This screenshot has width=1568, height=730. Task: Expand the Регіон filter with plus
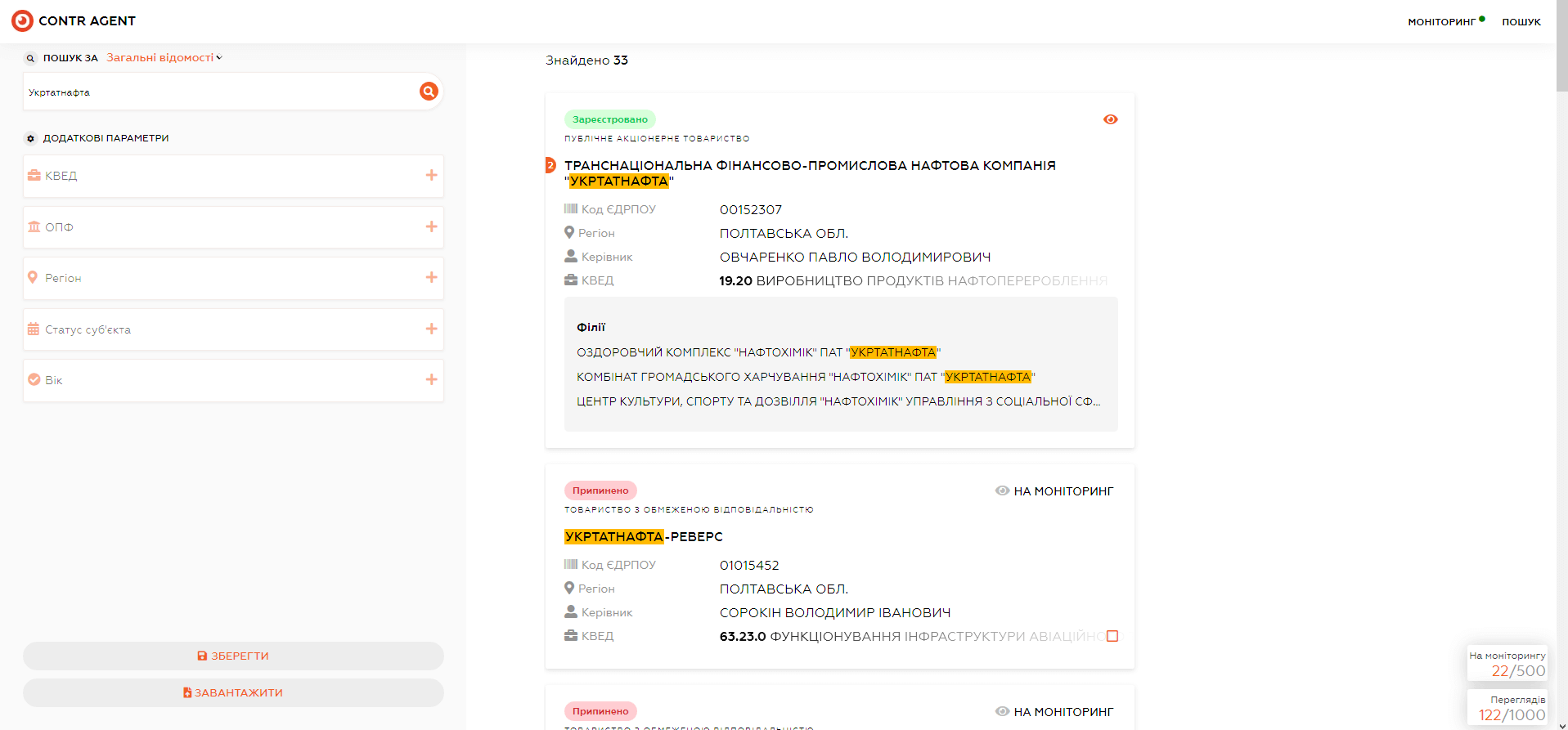coord(432,277)
